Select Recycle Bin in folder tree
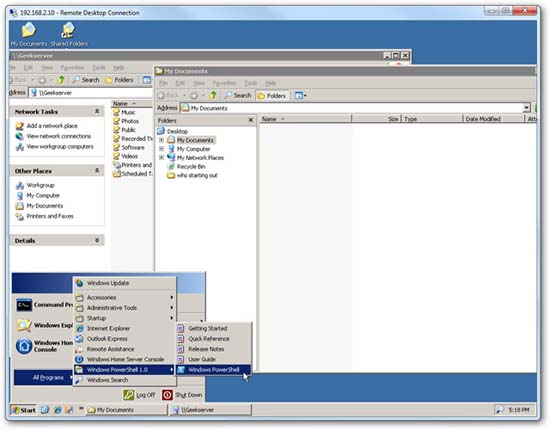550x430 pixels. pos(191,166)
